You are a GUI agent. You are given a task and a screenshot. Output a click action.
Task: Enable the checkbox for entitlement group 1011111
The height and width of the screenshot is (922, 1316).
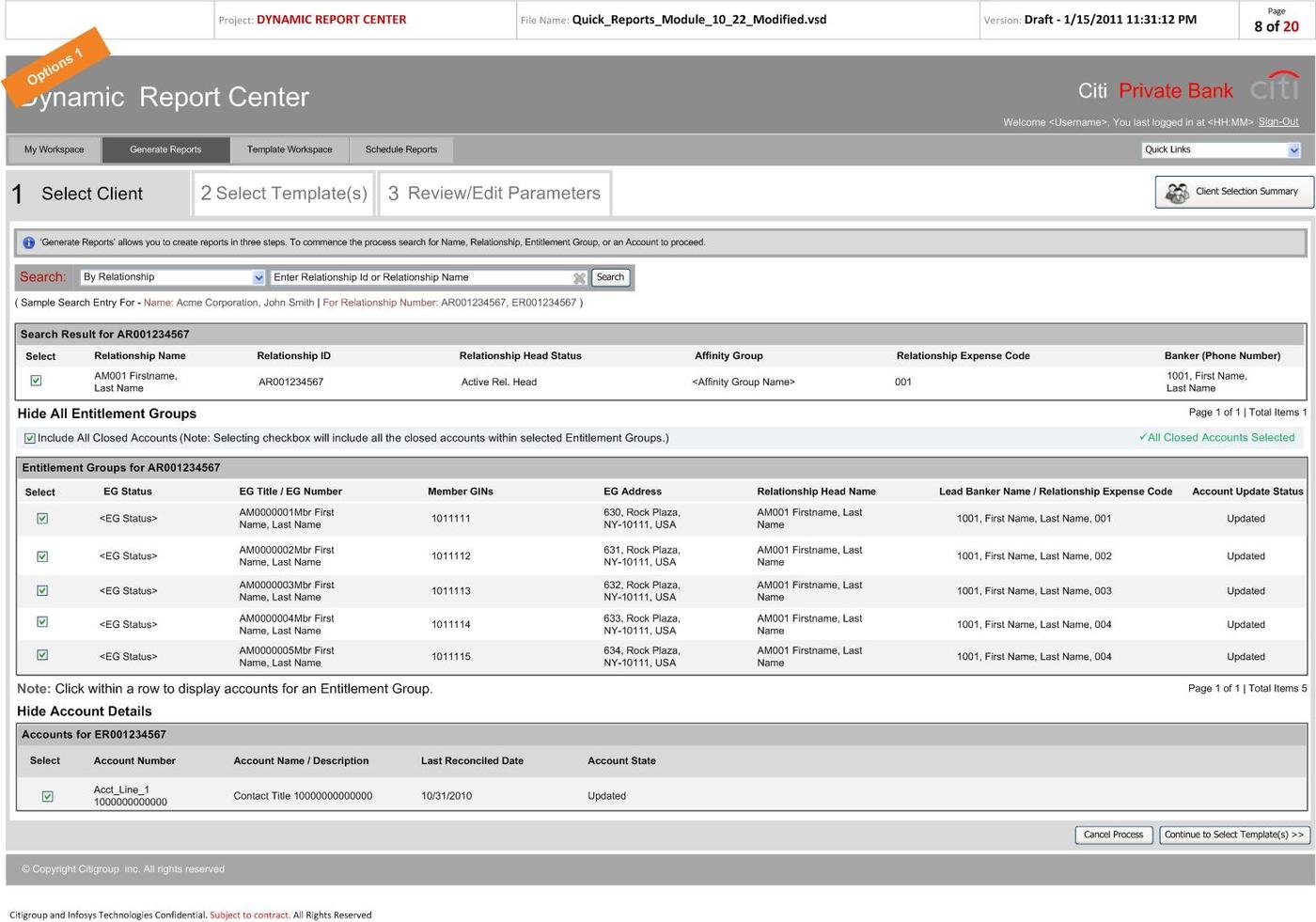(x=42, y=518)
